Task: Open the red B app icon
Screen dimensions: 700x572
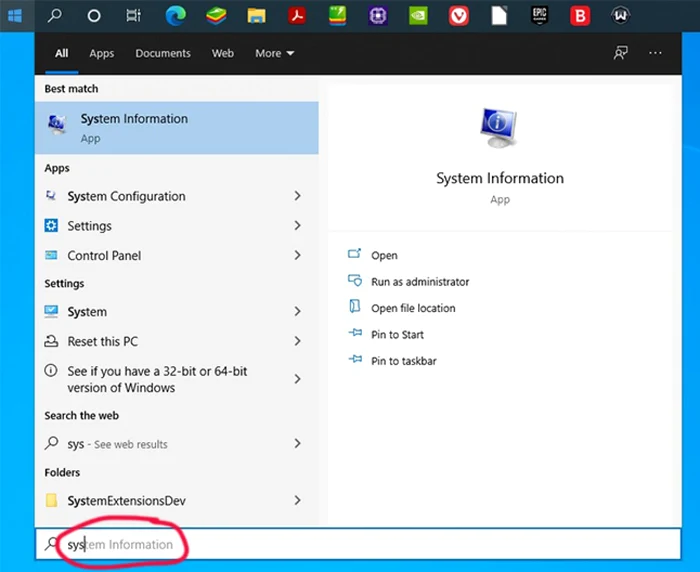Action: [580, 16]
